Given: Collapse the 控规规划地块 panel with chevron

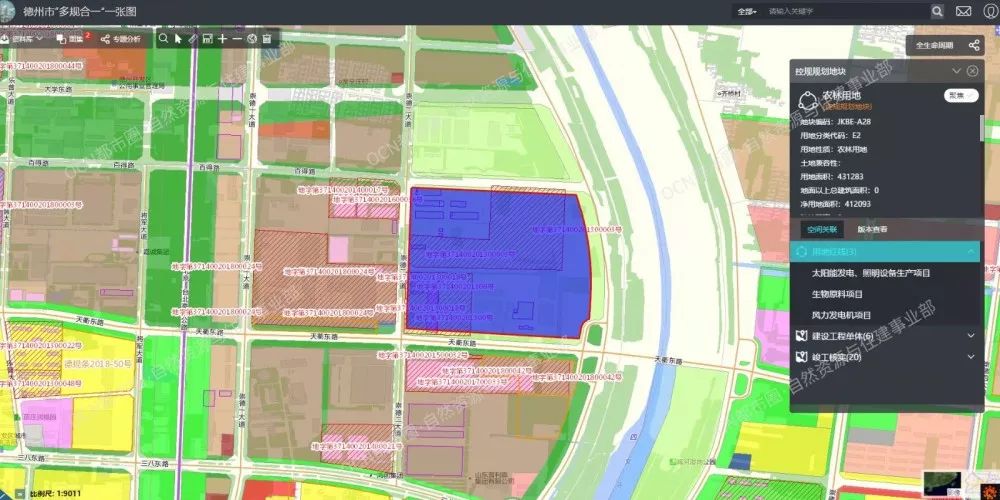Looking at the screenshot, I should click(x=956, y=71).
